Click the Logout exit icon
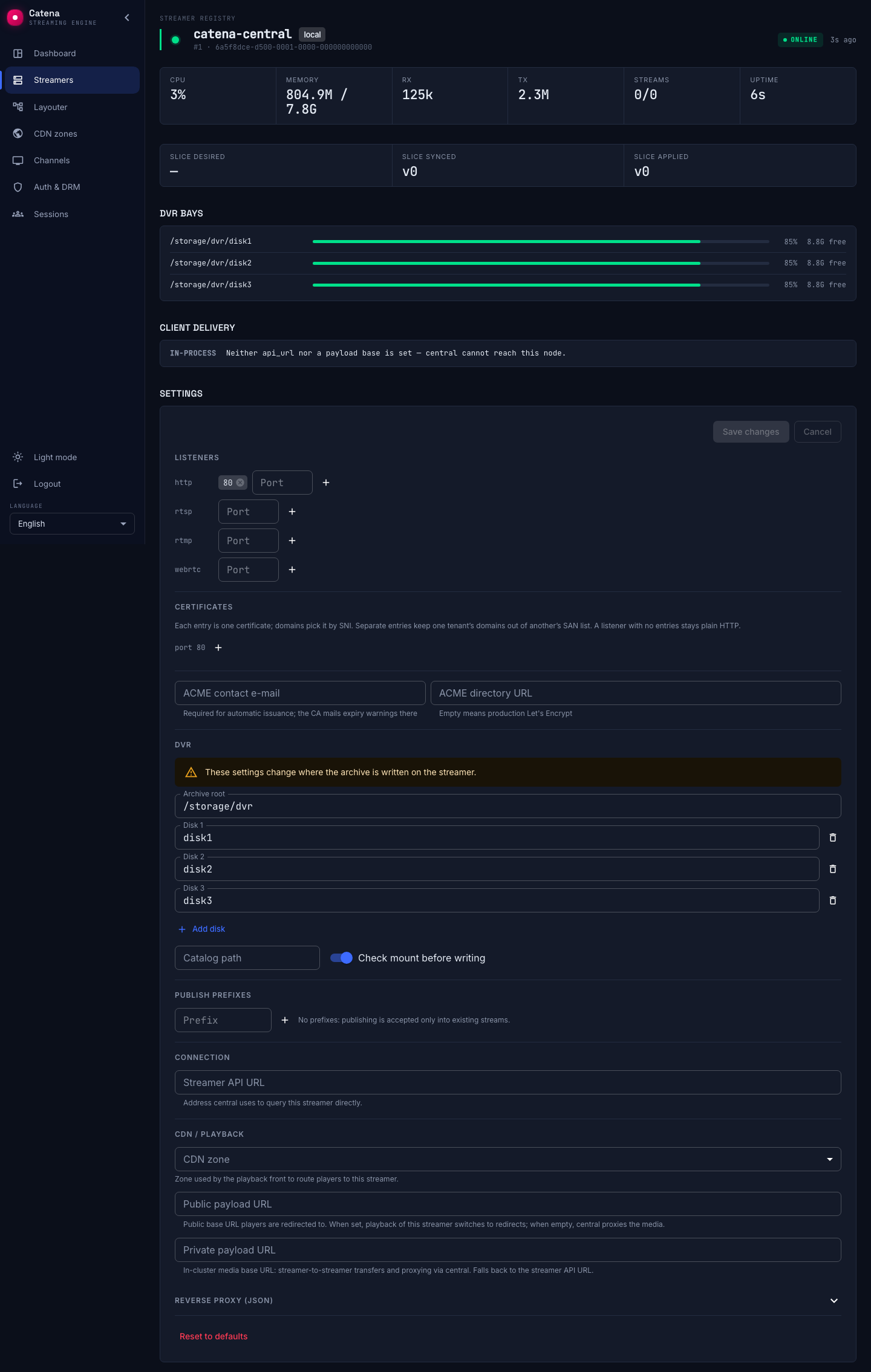This screenshot has height=1372, width=871. coord(18,484)
